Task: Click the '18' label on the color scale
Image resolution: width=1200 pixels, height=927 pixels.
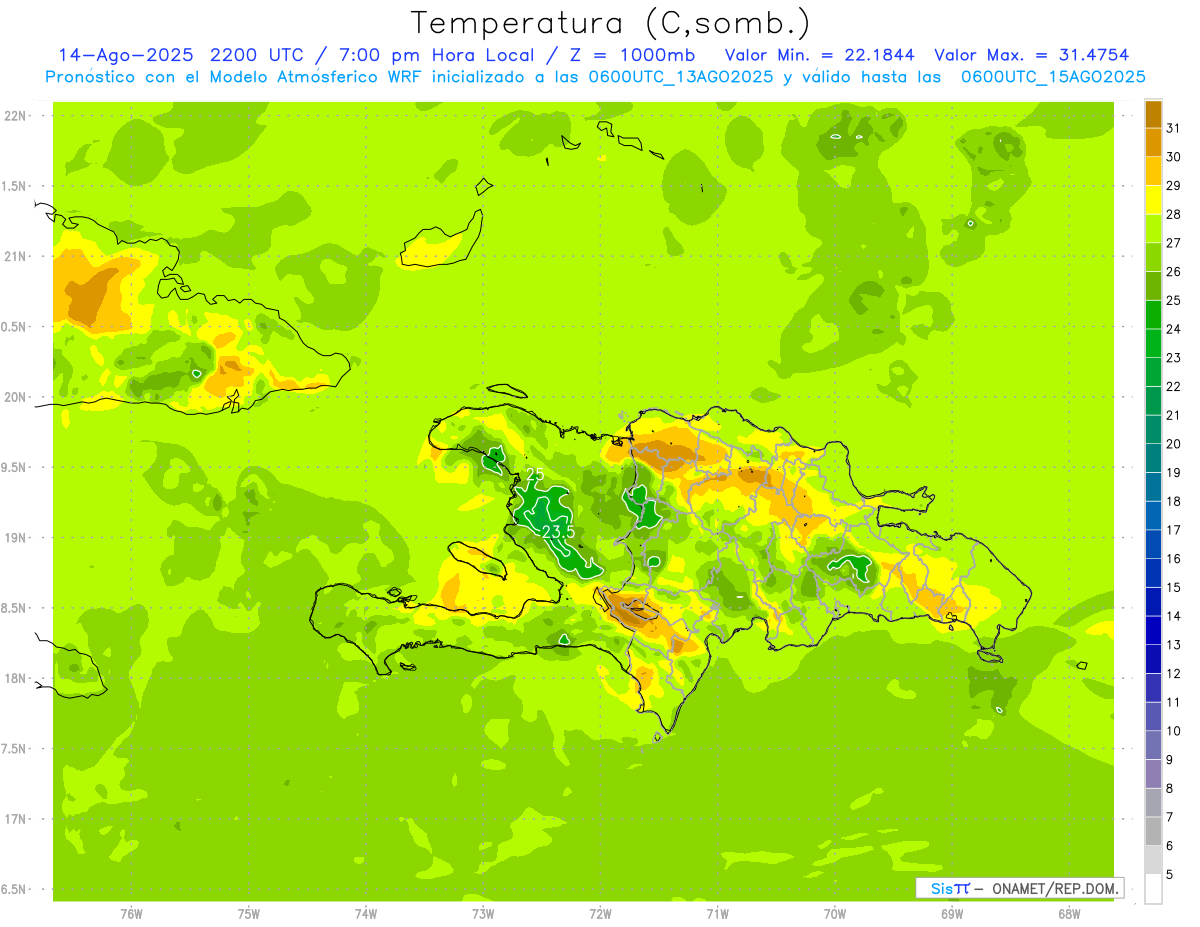Action: coord(1174,501)
